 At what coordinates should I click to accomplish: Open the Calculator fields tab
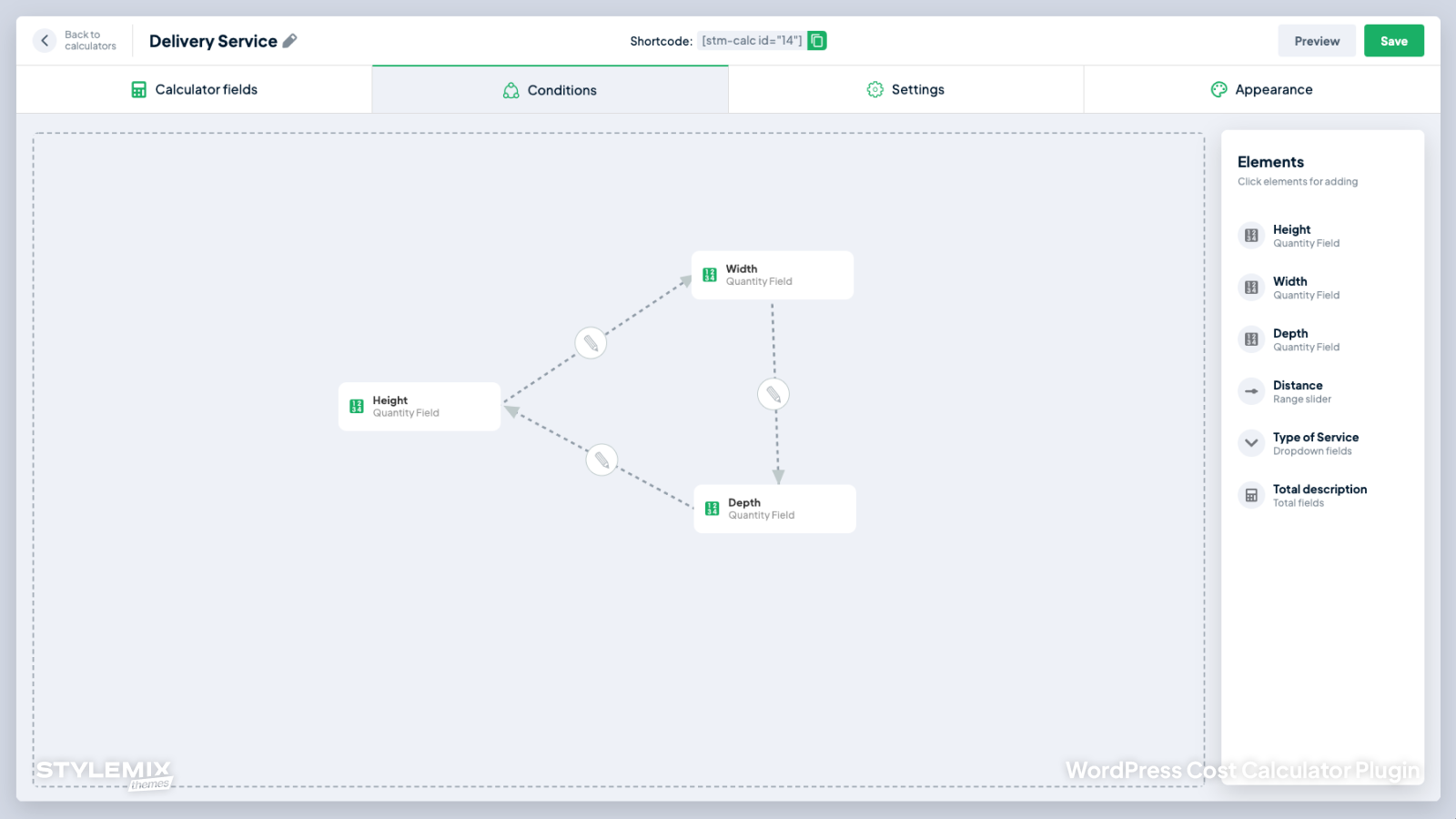pyautogui.click(x=194, y=89)
